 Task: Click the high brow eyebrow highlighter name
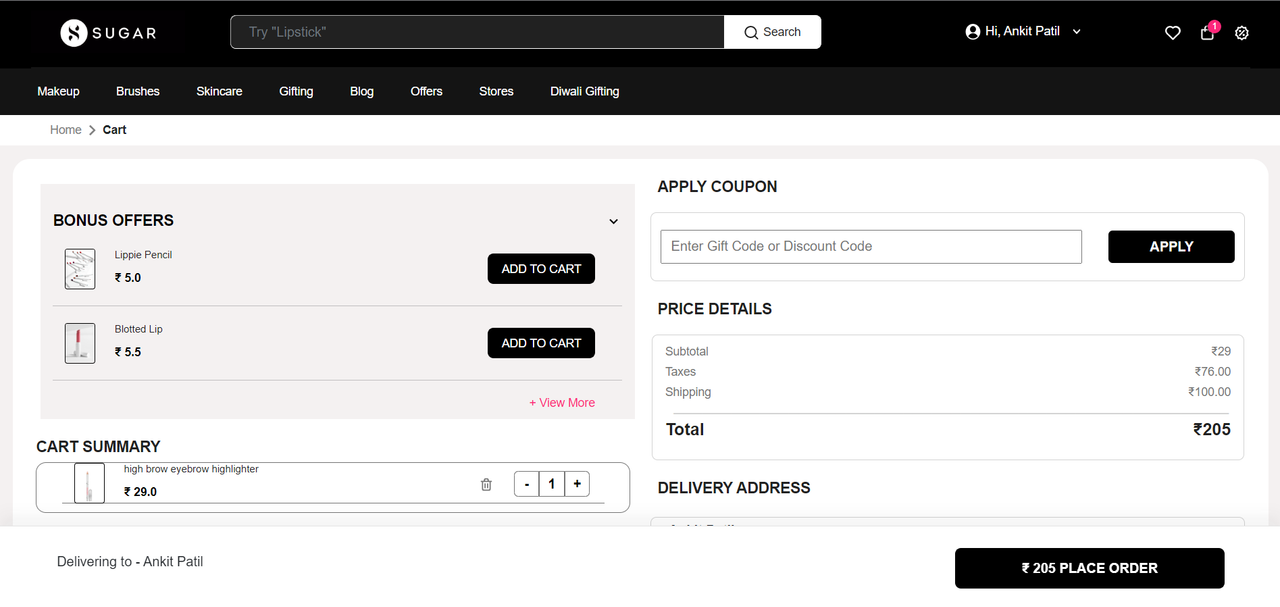[191, 469]
